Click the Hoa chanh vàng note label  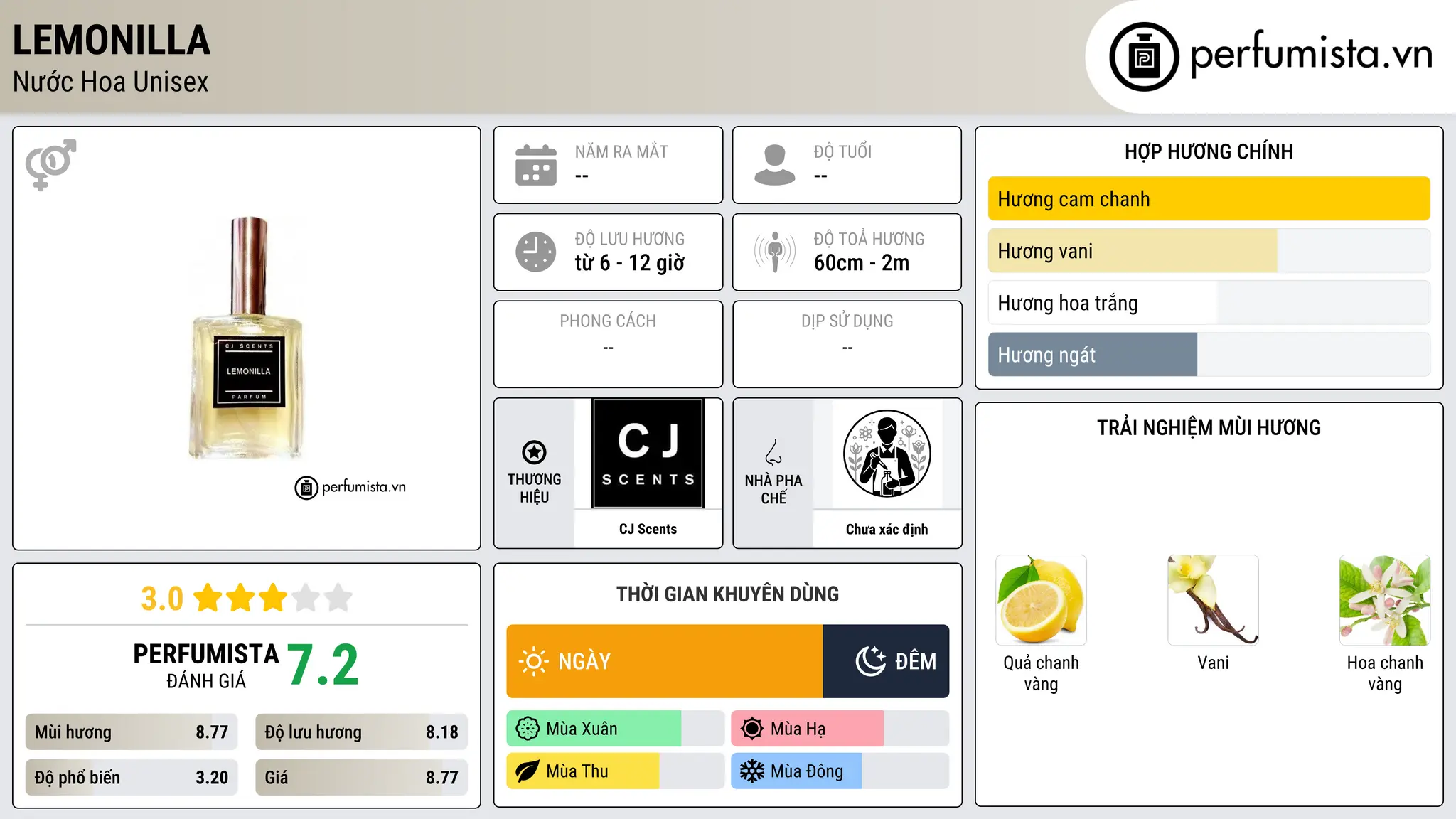(1385, 673)
